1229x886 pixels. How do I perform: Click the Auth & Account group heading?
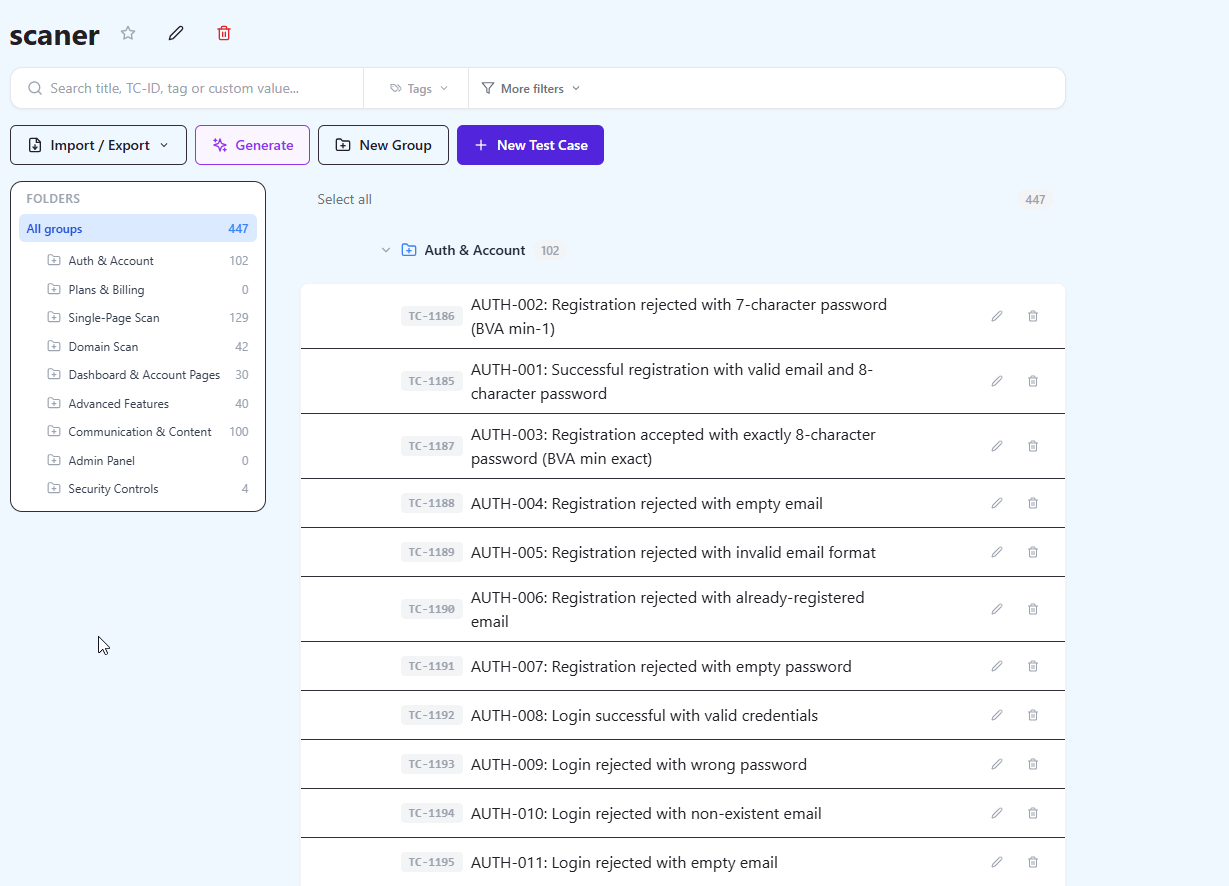(475, 250)
